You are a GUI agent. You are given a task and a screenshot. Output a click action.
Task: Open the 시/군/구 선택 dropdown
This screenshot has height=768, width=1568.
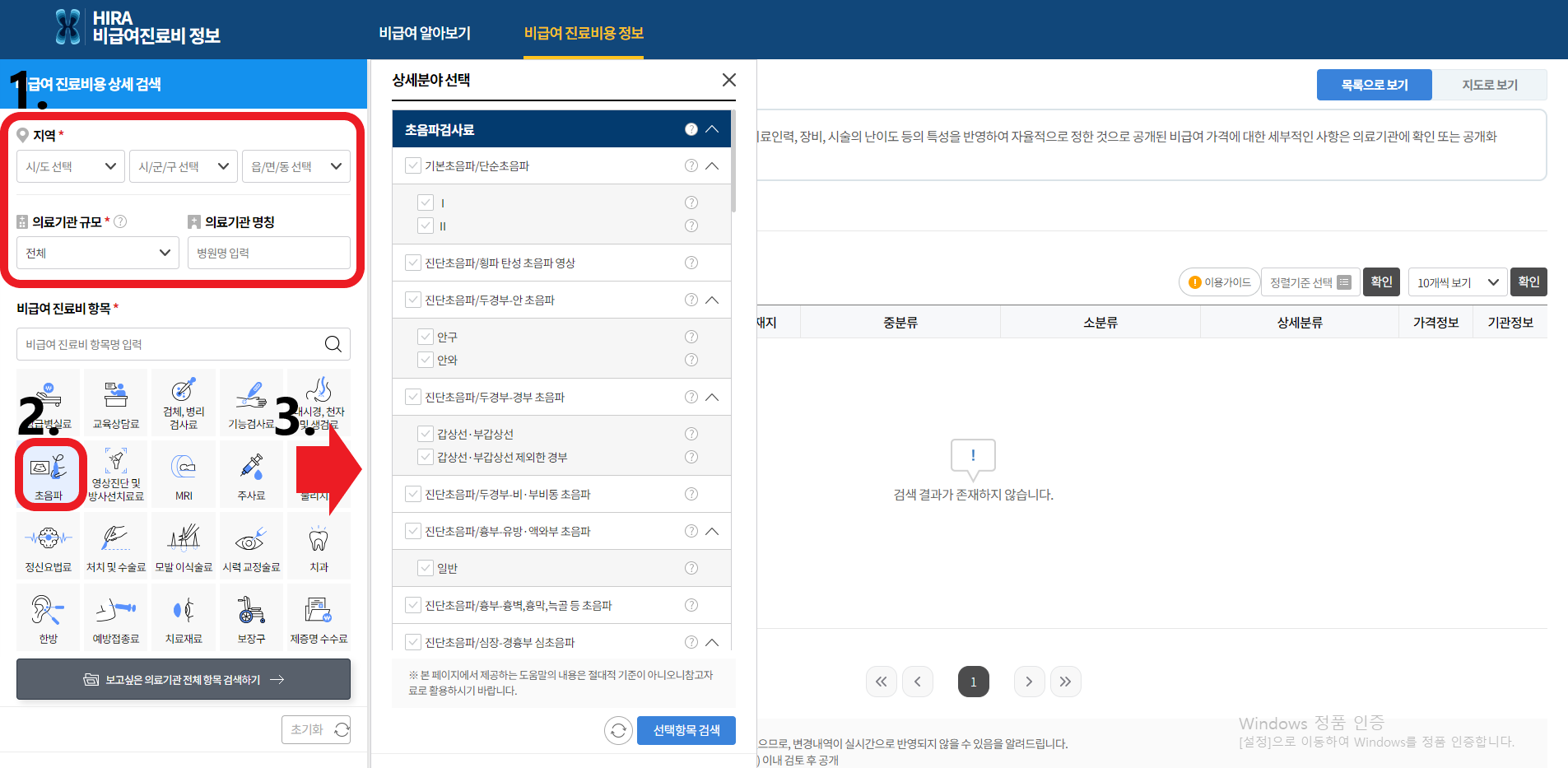(184, 166)
